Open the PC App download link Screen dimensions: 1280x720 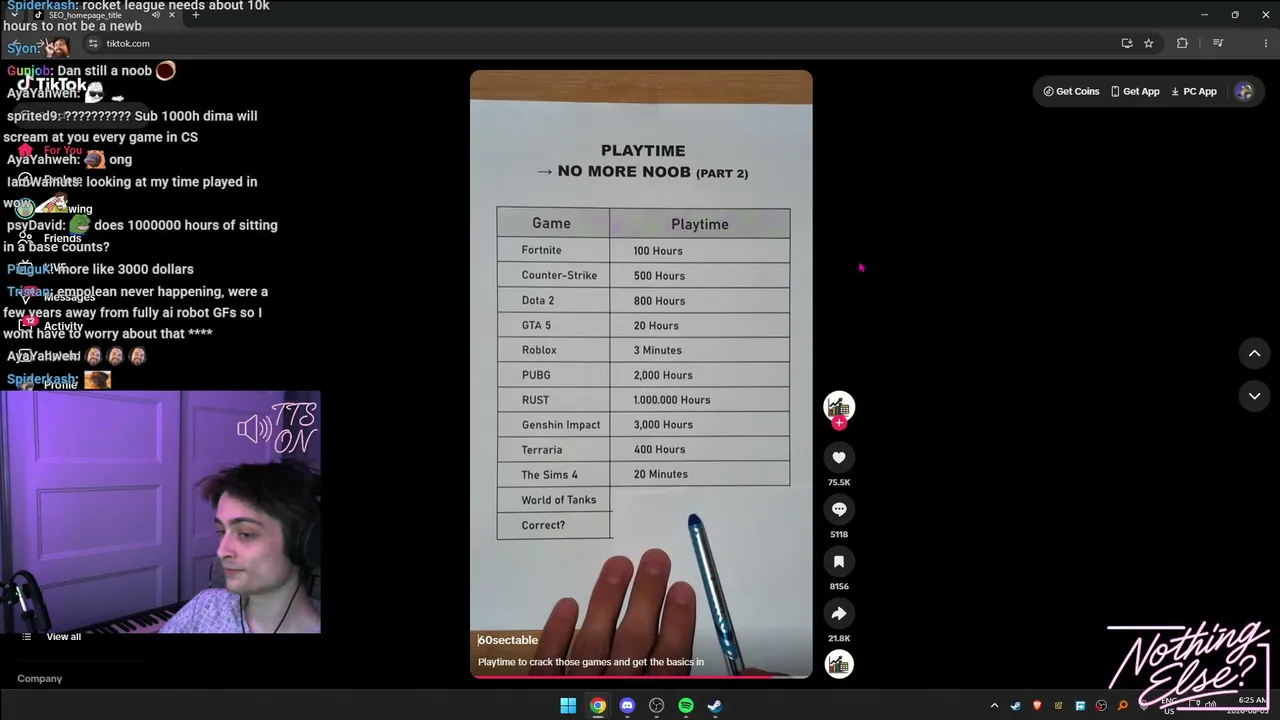(x=1193, y=91)
